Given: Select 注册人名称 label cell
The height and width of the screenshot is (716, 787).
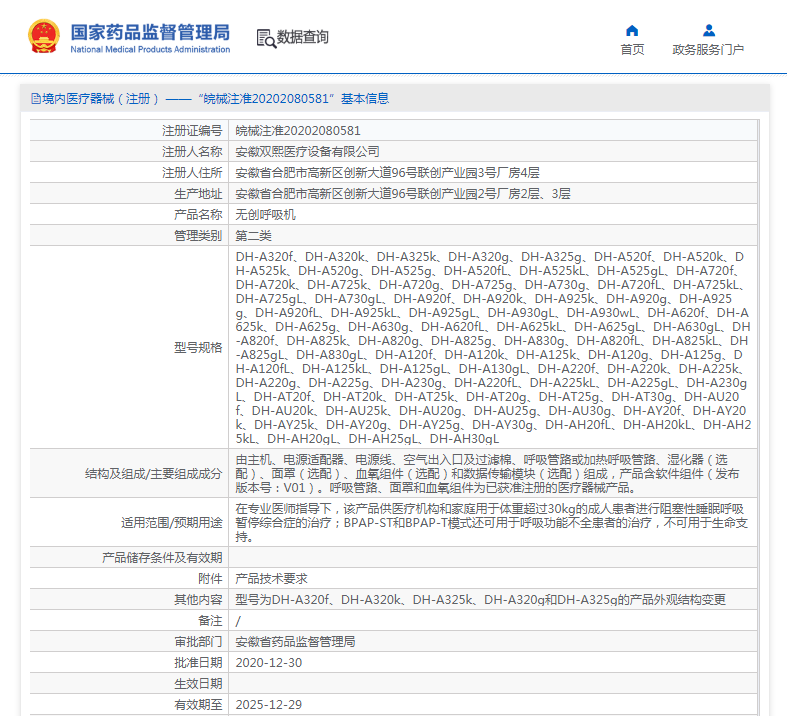Looking at the screenshot, I should pyautogui.click(x=129, y=152).
